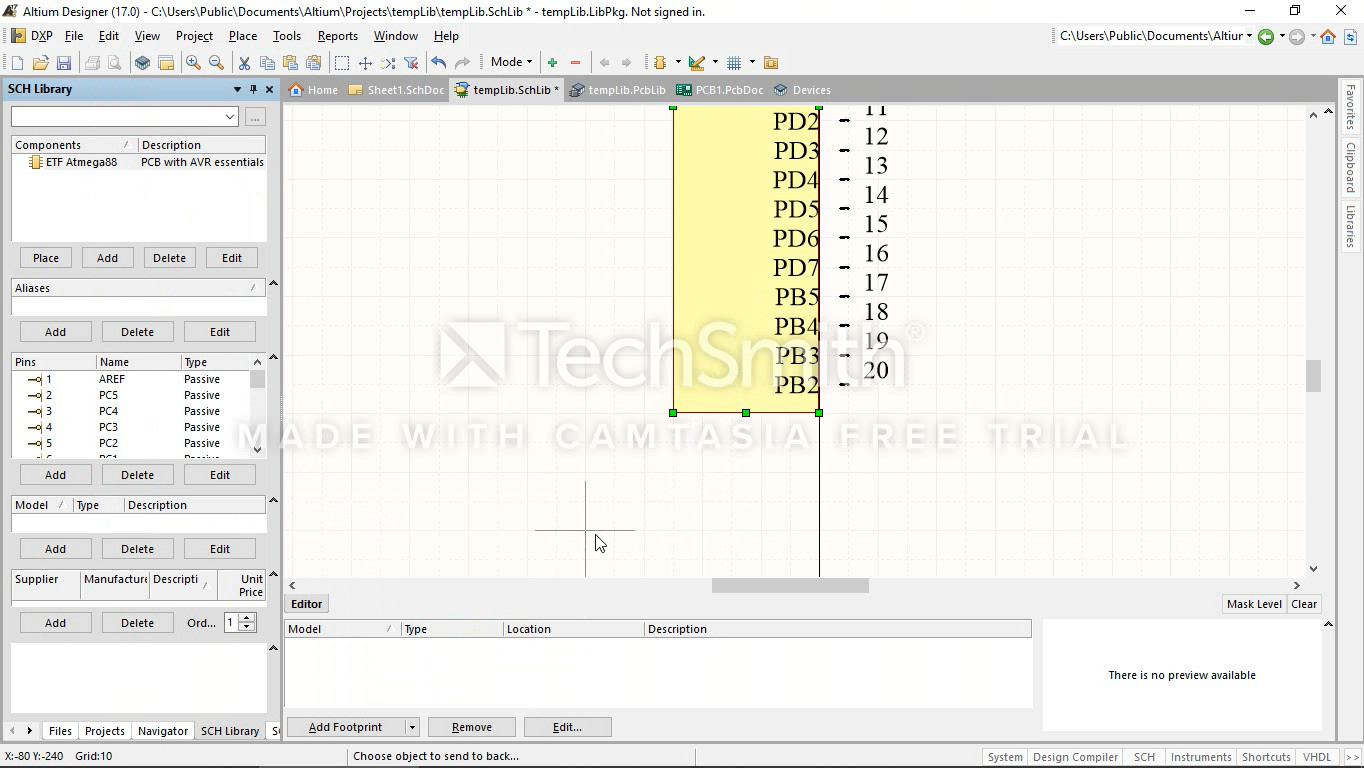
Task: Click the Place button under Components
Action: tap(46, 258)
